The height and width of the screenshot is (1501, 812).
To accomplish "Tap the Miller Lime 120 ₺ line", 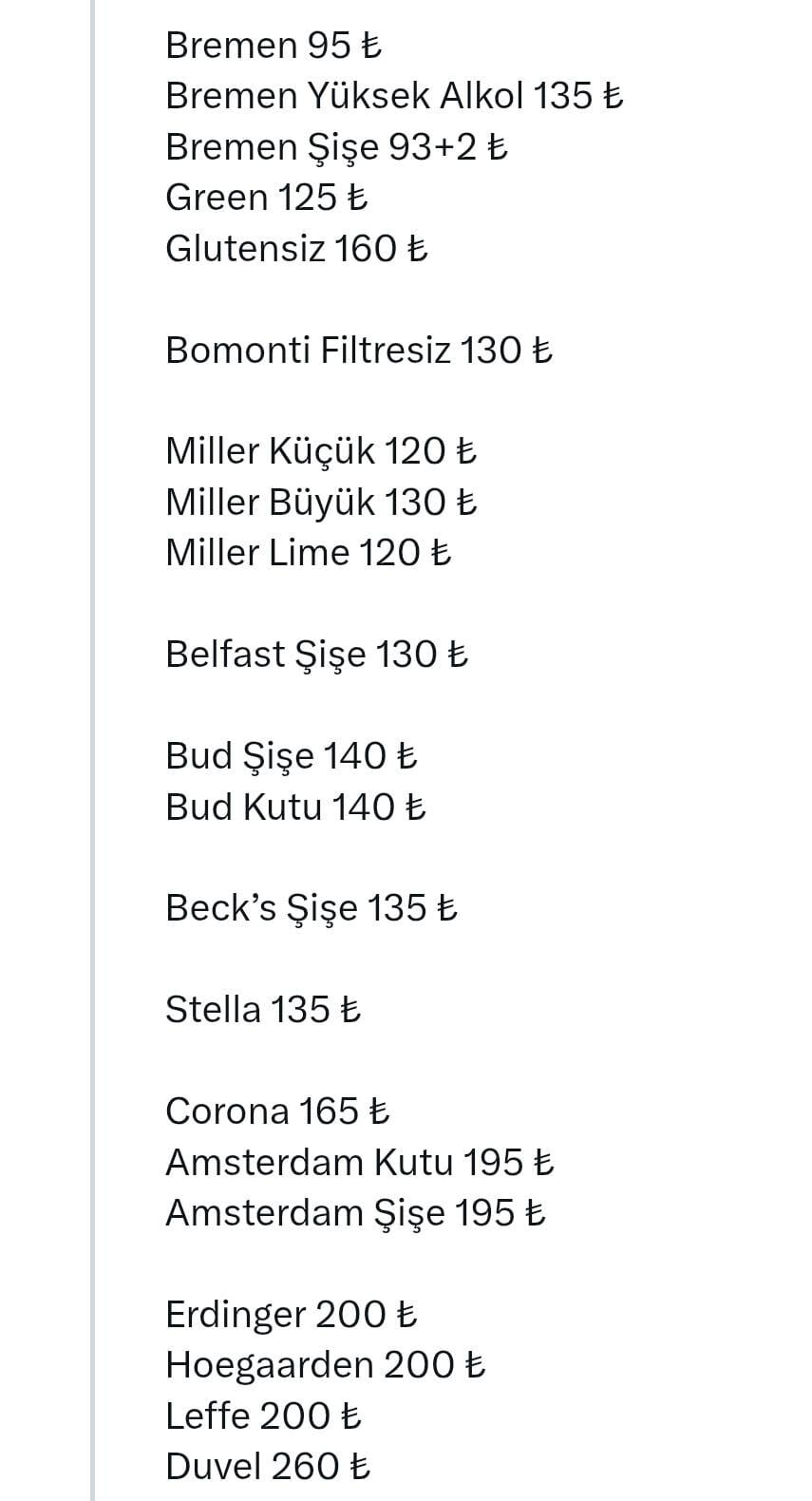I will (x=308, y=553).
